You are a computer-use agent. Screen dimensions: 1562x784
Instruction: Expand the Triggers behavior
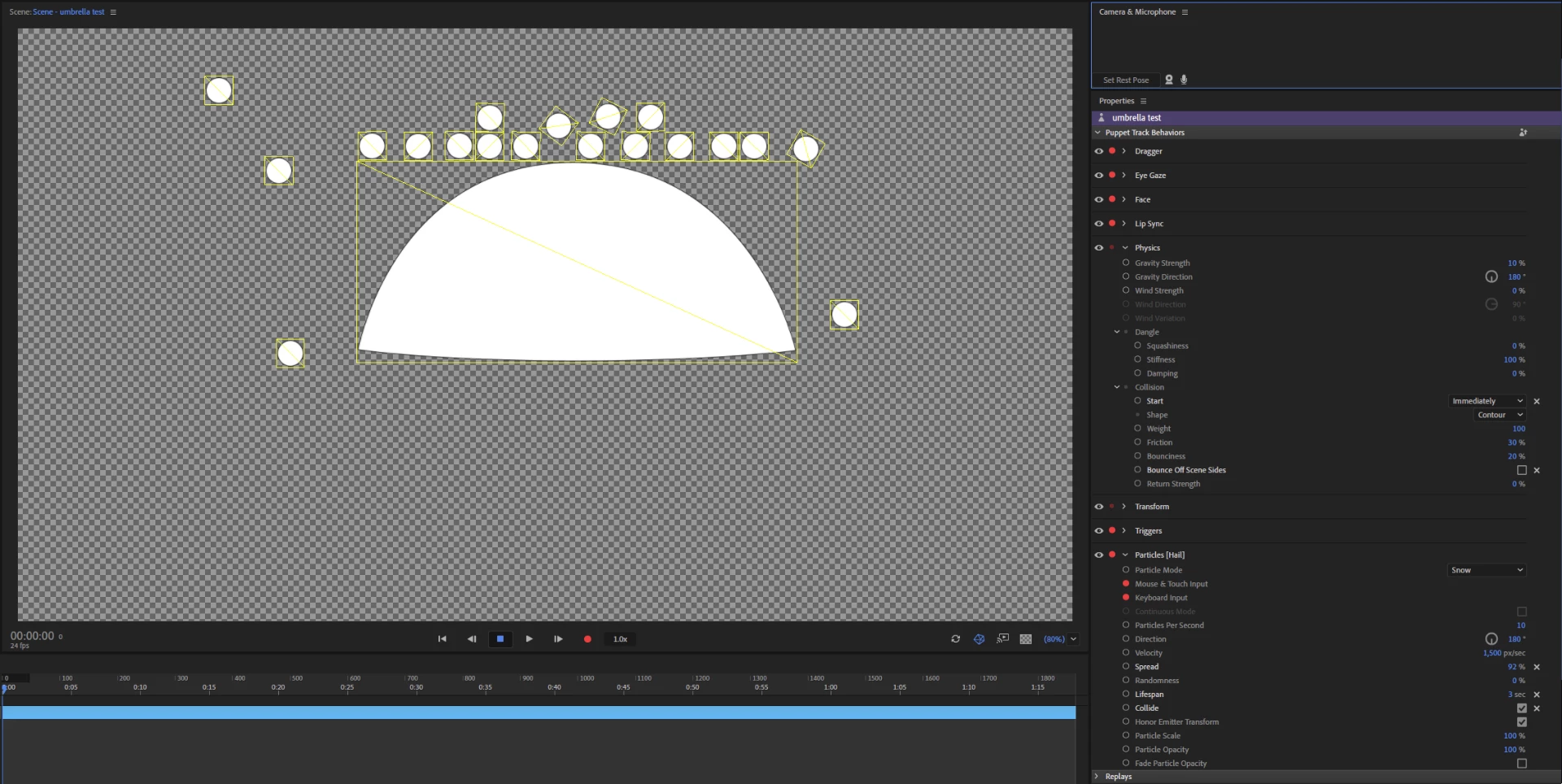coord(1124,530)
